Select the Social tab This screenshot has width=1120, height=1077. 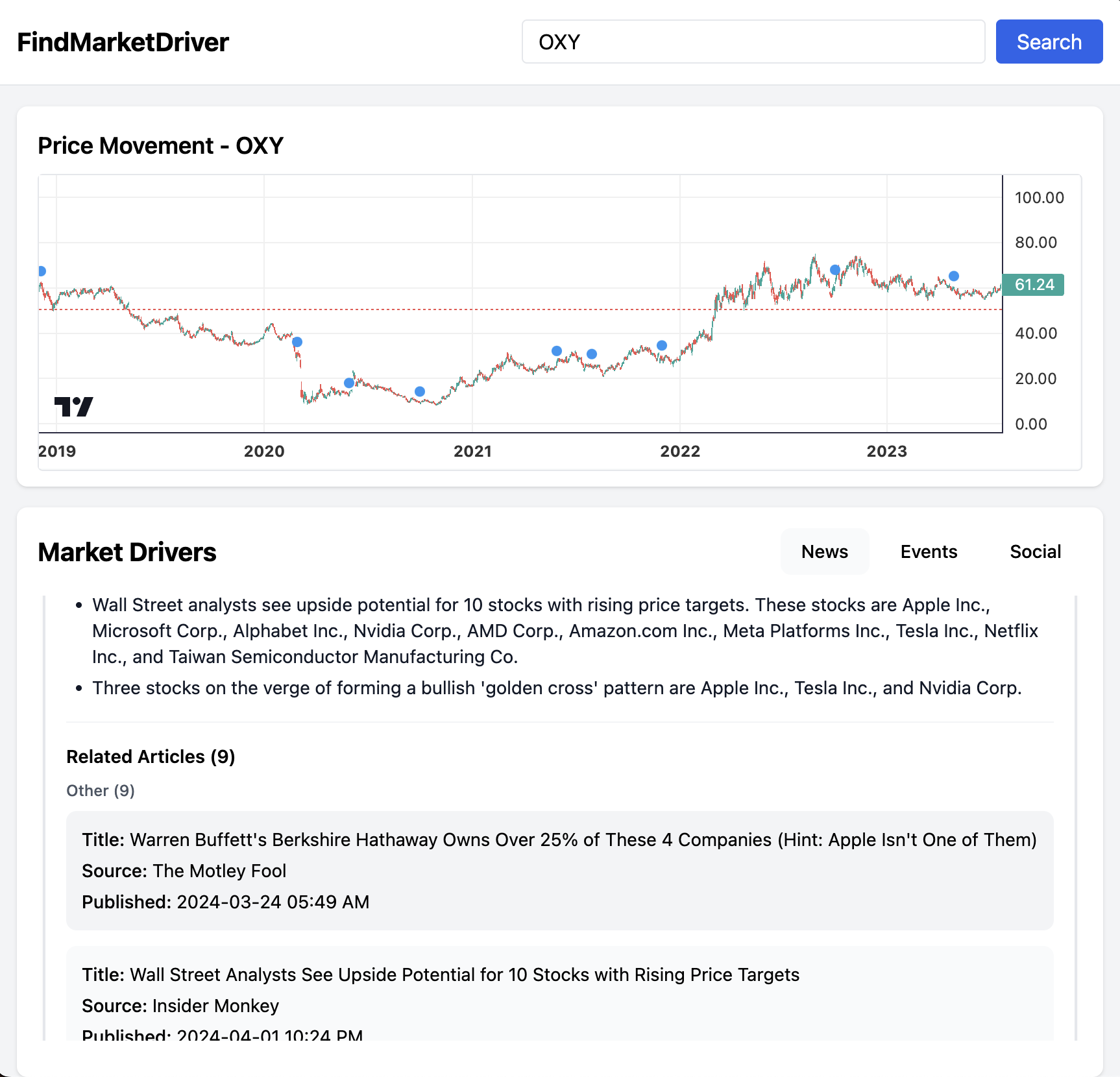[1035, 551]
